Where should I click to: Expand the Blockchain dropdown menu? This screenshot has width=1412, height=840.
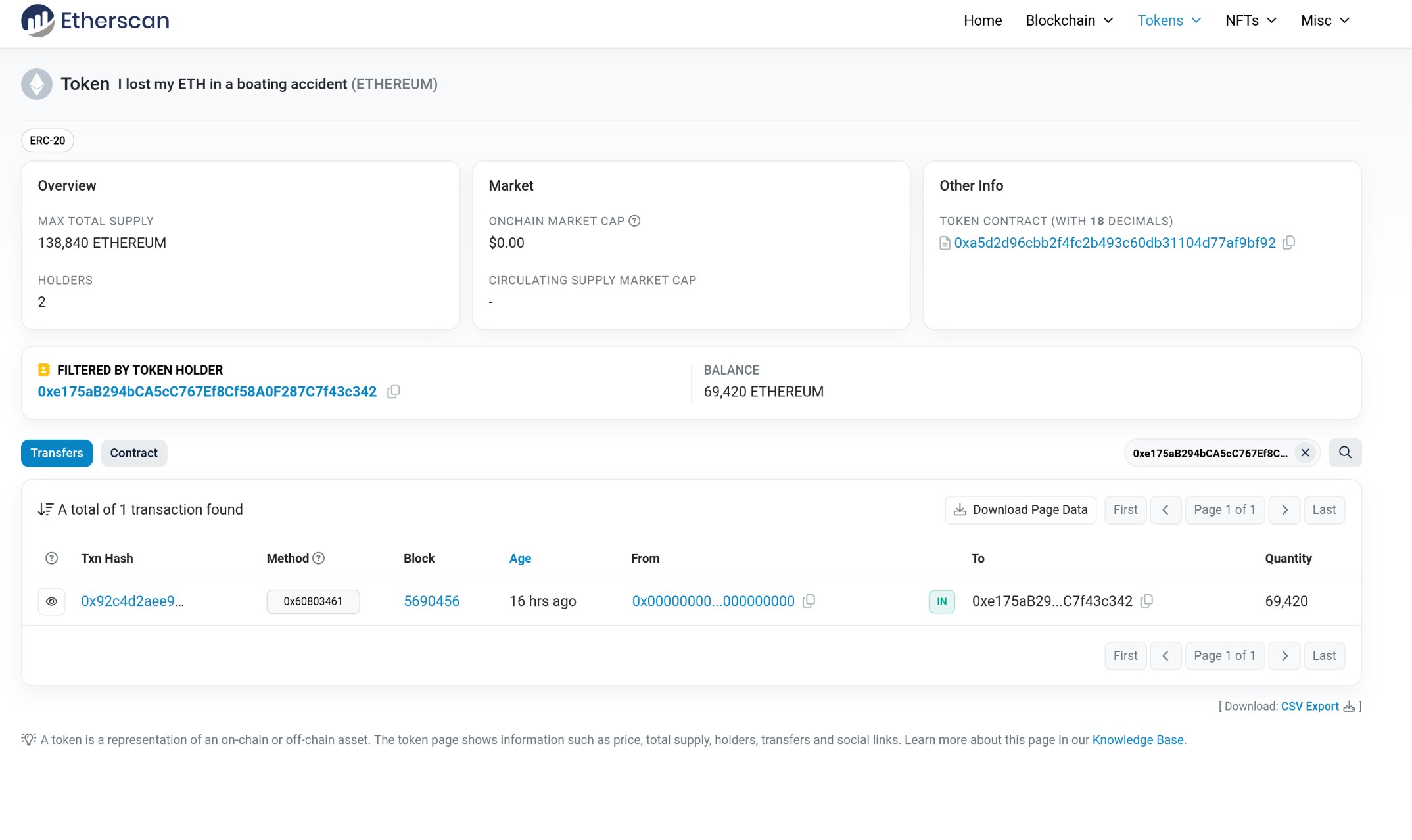click(1069, 20)
